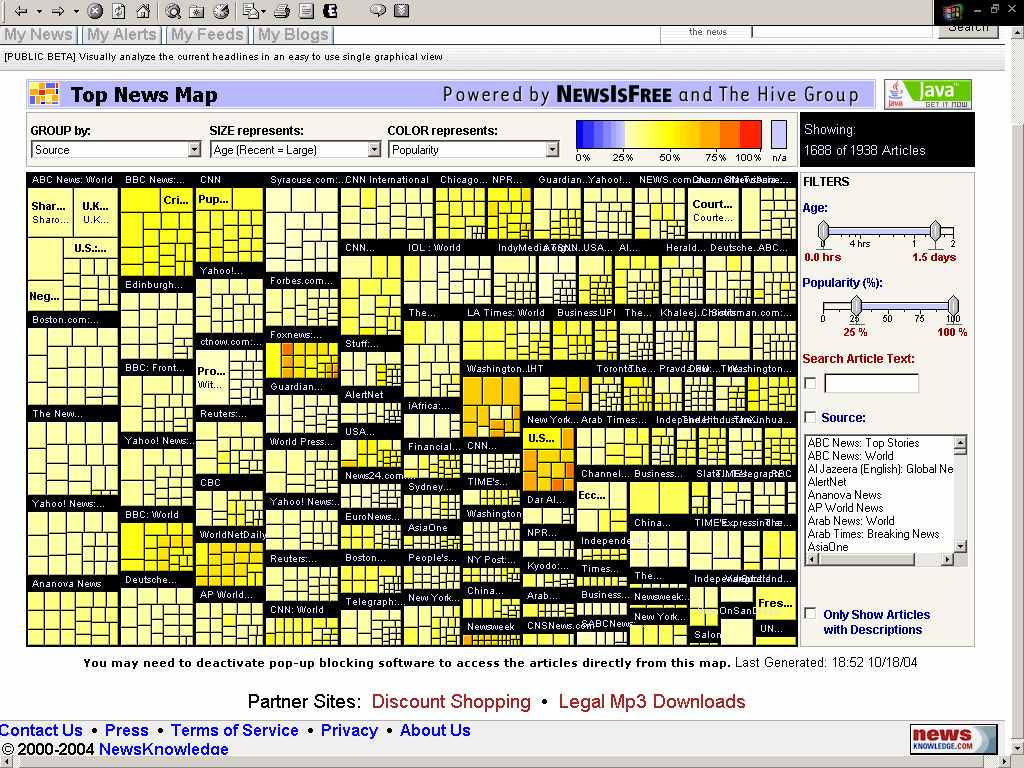This screenshot has width=1024, height=768.
Task: Click the Messenger toolbar icon
Action: (402, 10)
